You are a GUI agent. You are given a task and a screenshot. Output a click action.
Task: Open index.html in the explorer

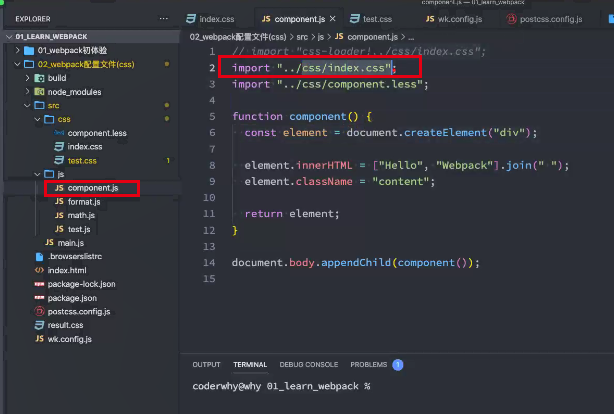coord(67,270)
